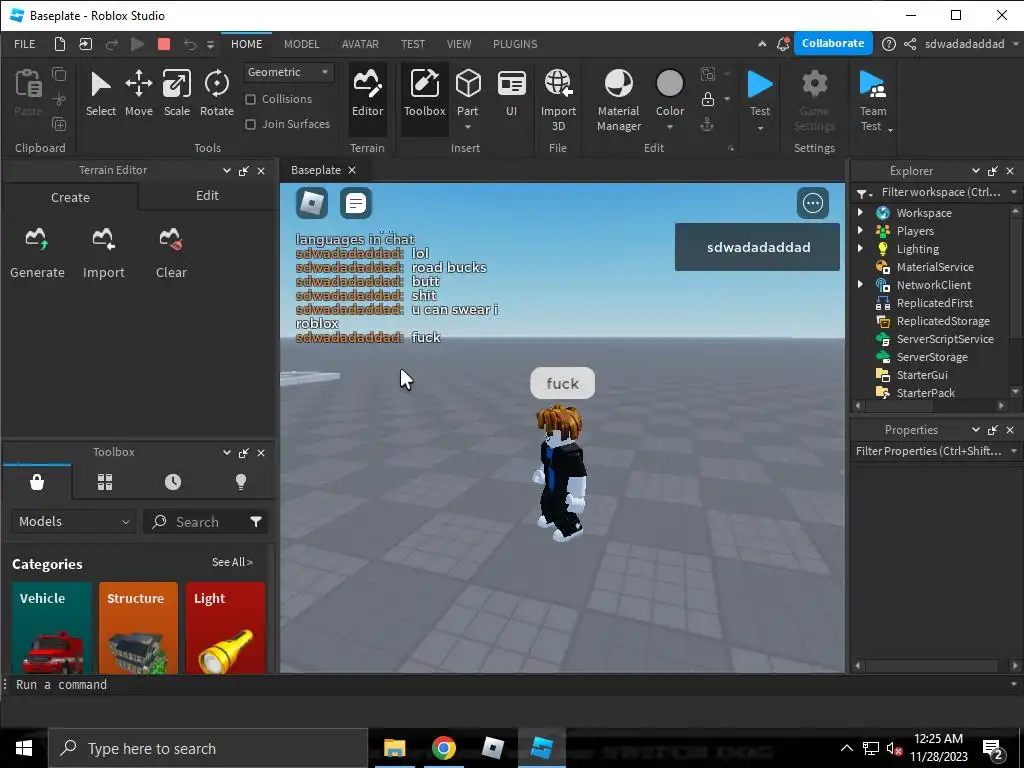Screen dimensions: 1024x768
Task: Open the Roblox menu in viewport
Action: click(312, 203)
